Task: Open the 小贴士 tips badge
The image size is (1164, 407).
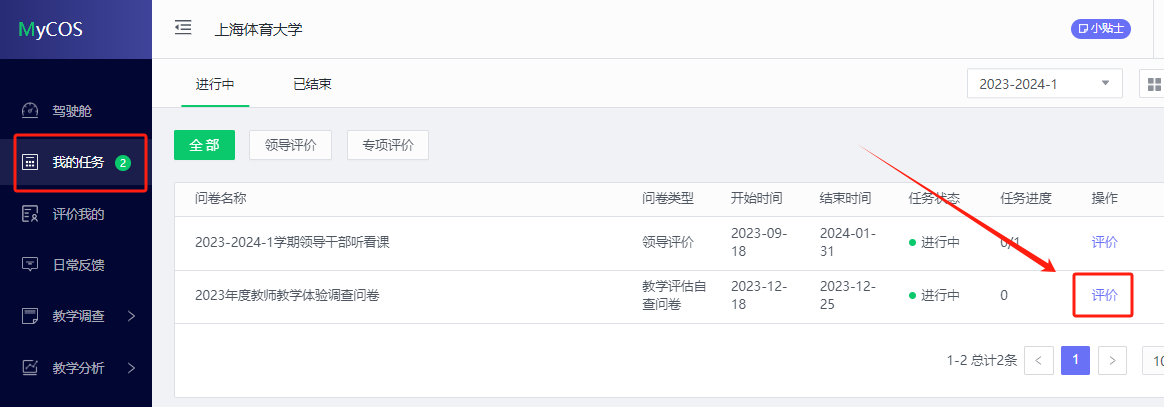Action: (1100, 29)
